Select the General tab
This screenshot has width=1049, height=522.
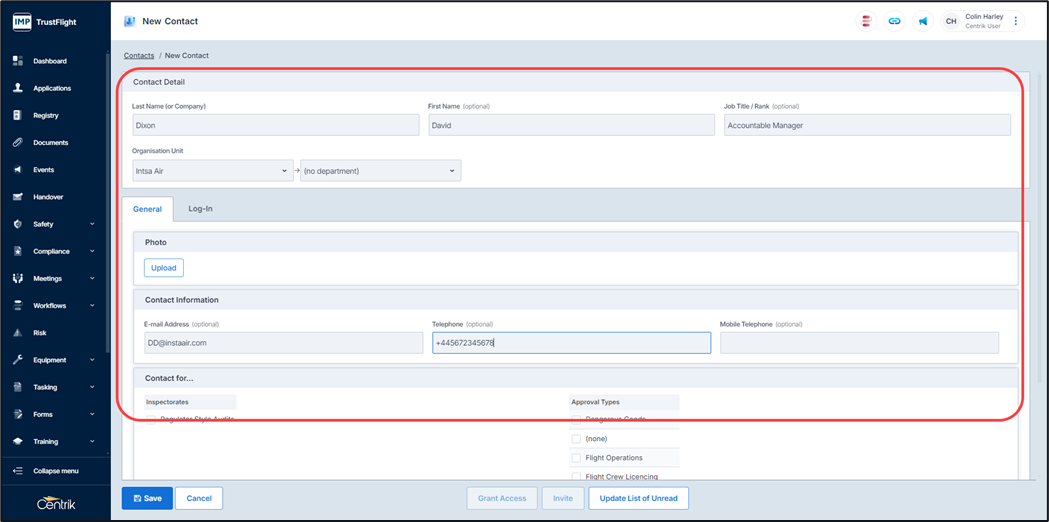point(147,209)
